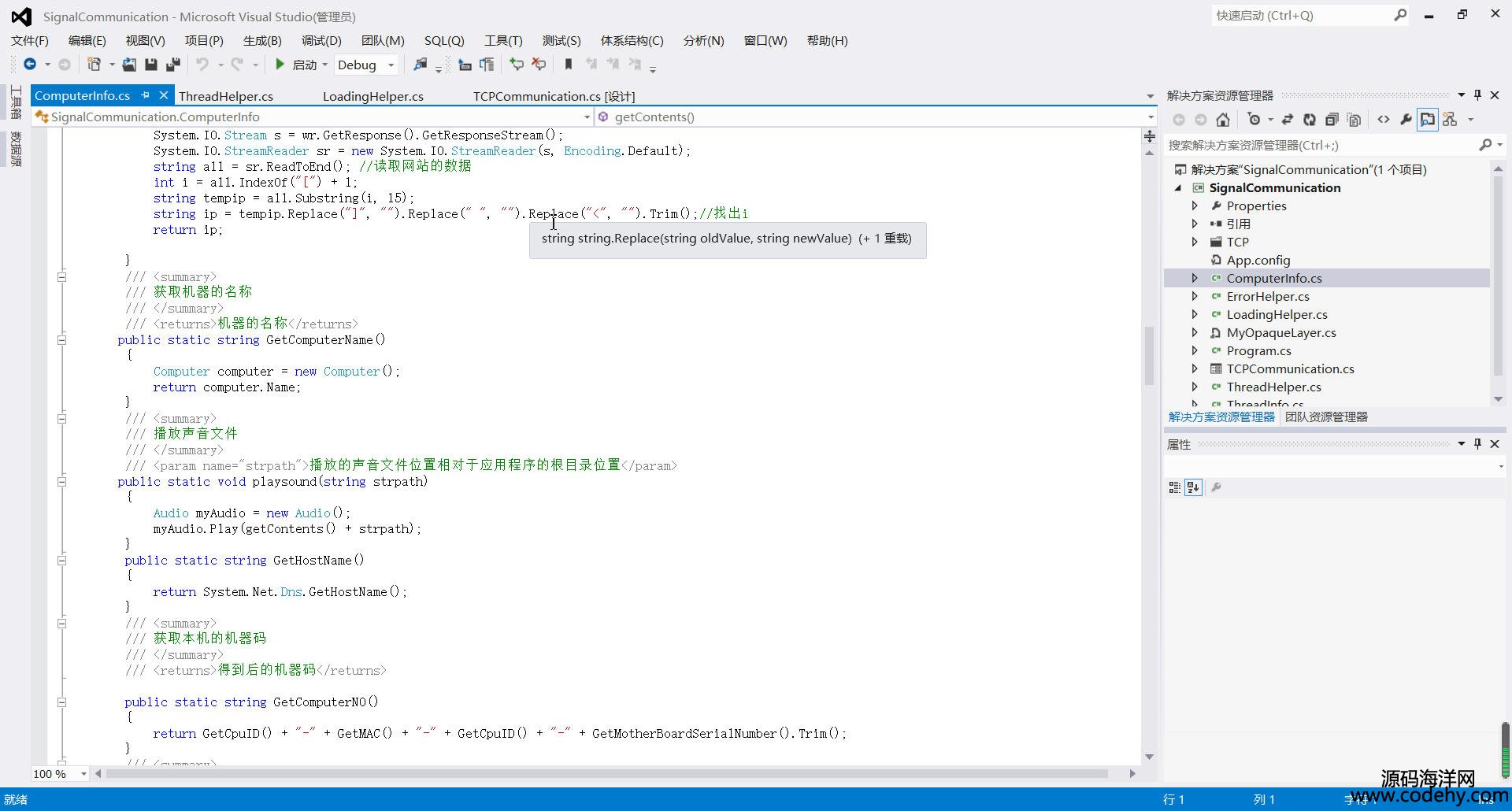Open the Toolbox side tab (工具箱)
This screenshot has height=811, width=1512.
[16, 102]
